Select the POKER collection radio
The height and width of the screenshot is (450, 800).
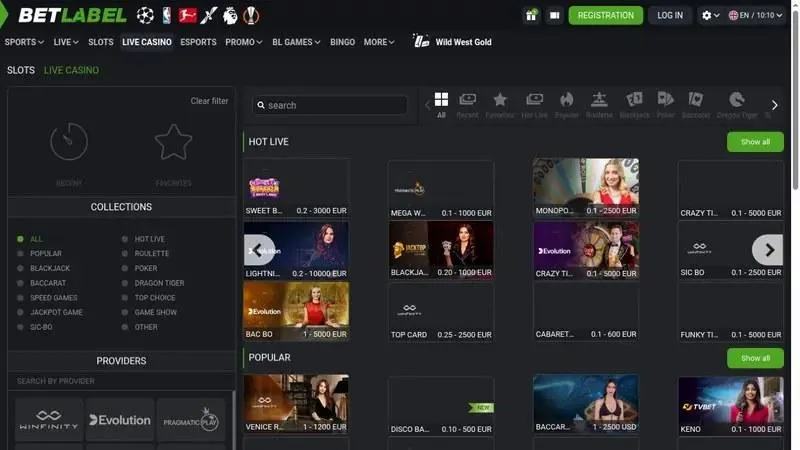click(x=124, y=268)
